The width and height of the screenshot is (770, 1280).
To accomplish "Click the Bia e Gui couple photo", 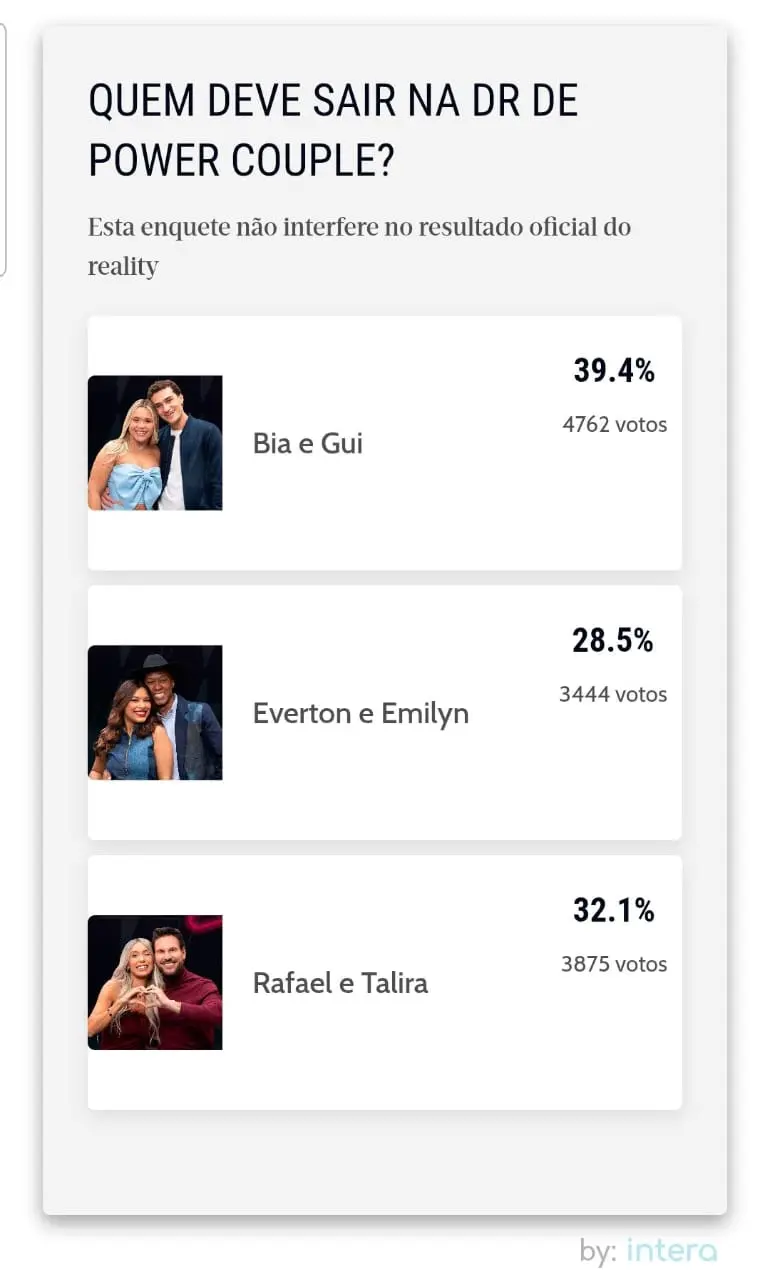I will [155, 443].
